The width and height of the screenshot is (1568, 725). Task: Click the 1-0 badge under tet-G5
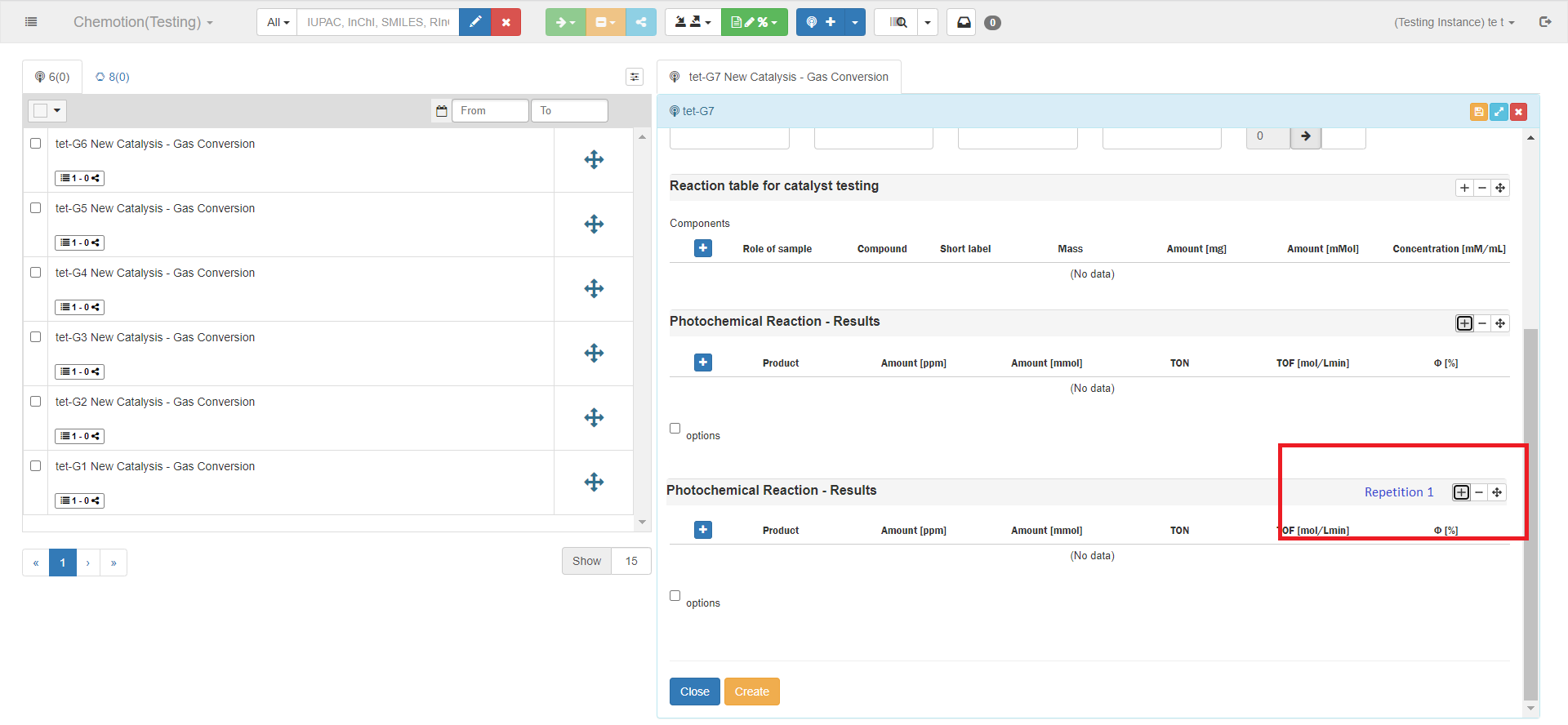click(x=80, y=242)
